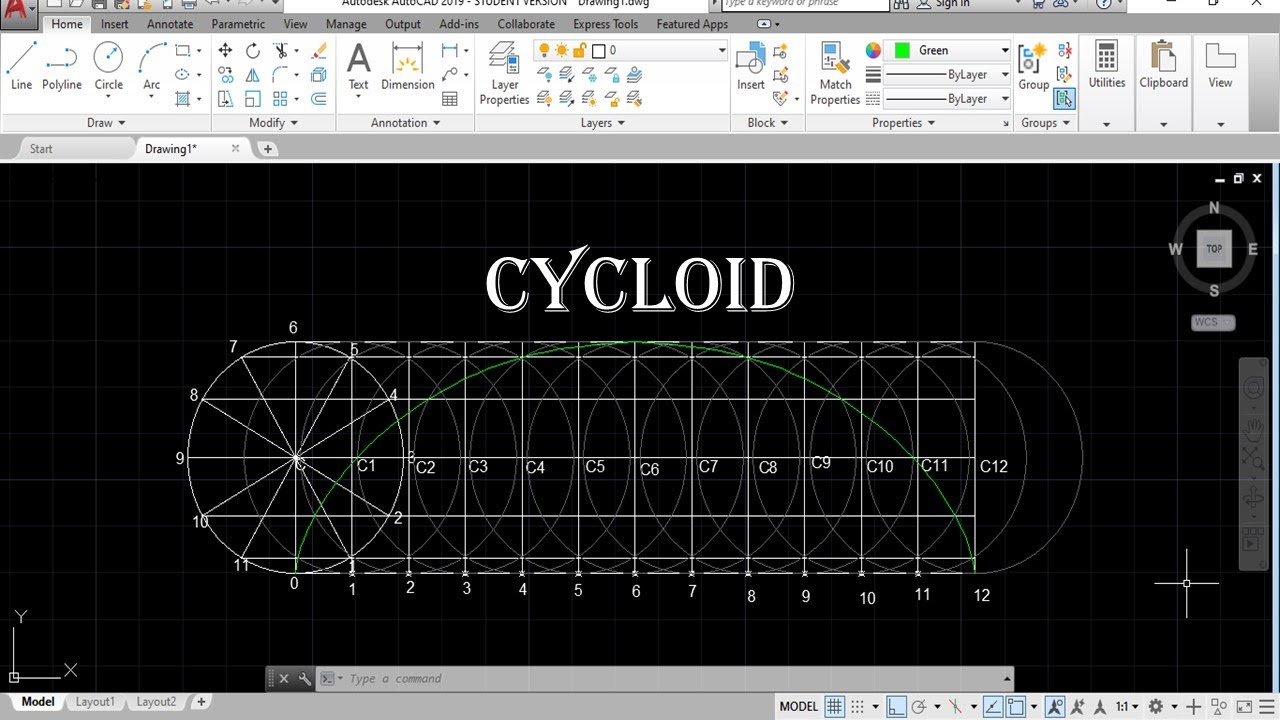Image resolution: width=1280 pixels, height=720 pixels.
Task: Add a new drawing tab with plus
Action: click(267, 149)
